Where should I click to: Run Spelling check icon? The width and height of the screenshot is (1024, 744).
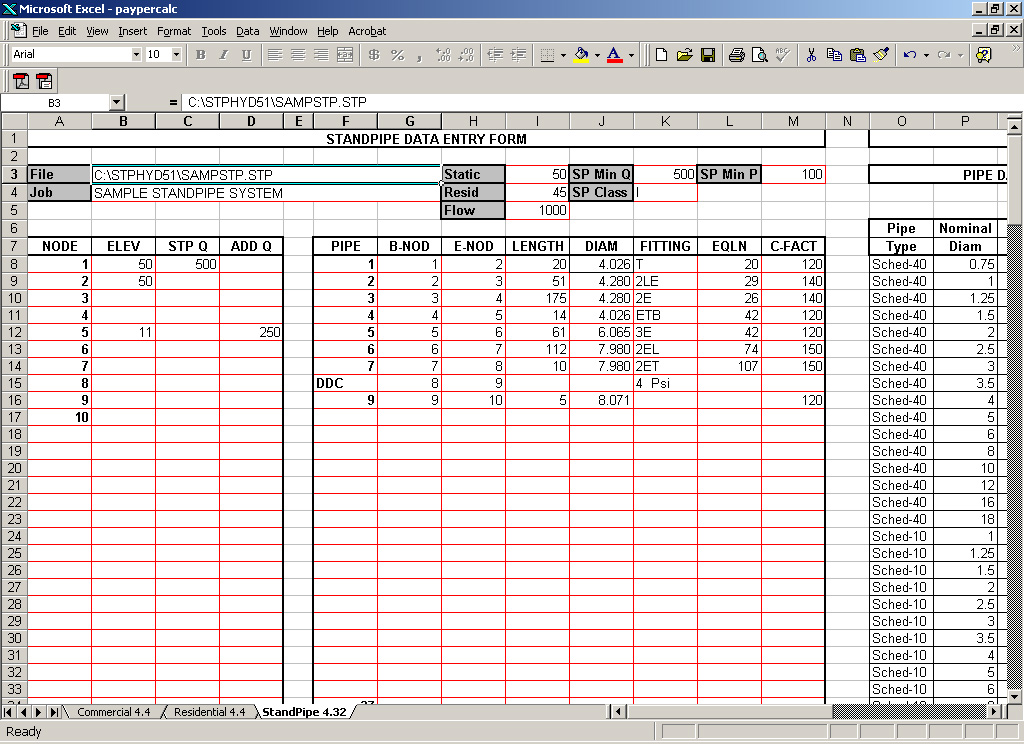point(782,55)
